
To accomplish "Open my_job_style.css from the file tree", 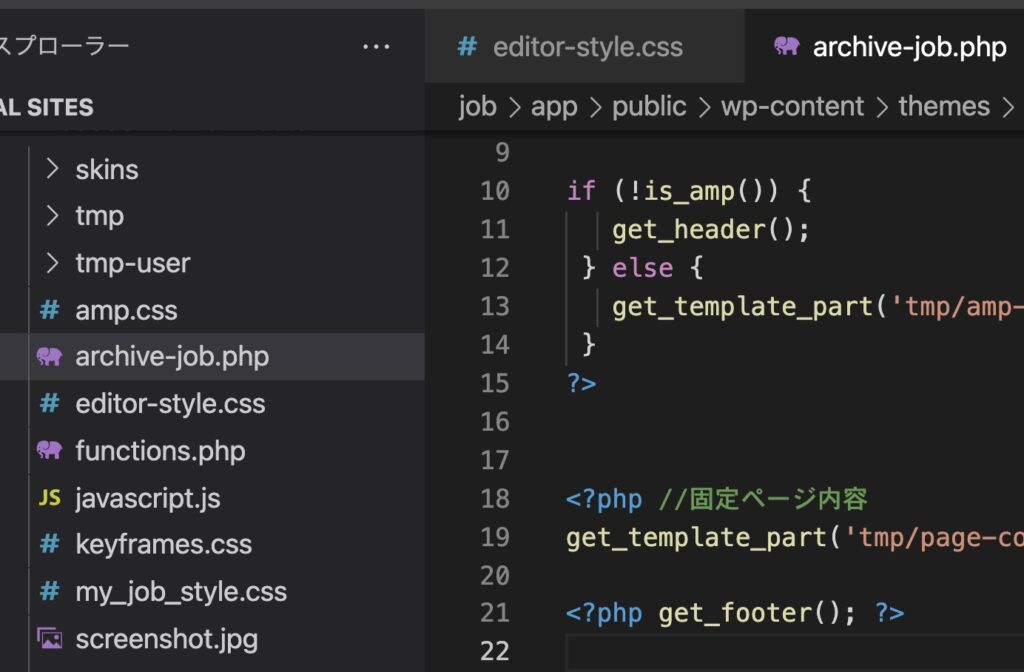I will pos(181,591).
